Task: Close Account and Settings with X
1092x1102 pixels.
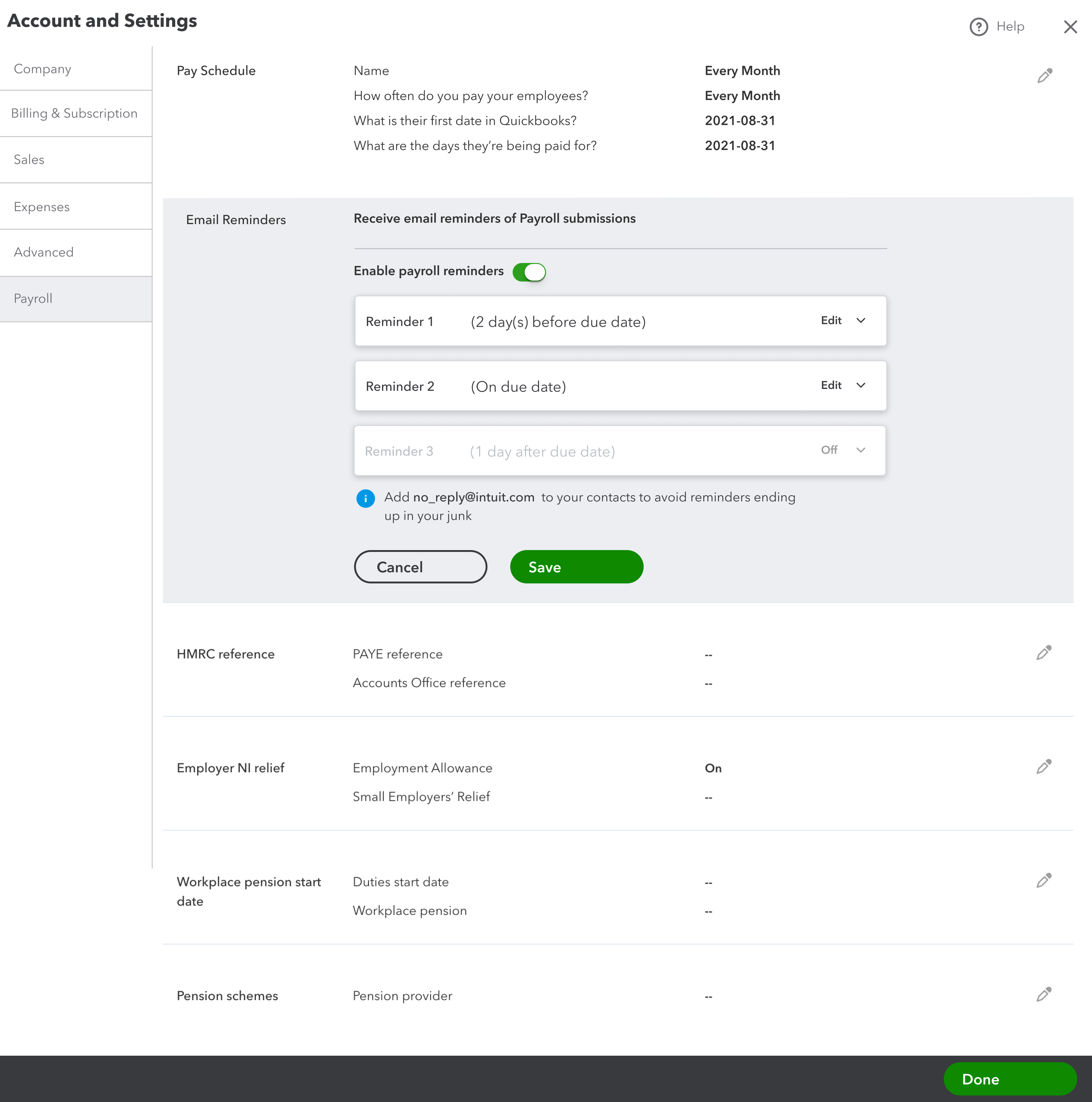Action: [1070, 27]
